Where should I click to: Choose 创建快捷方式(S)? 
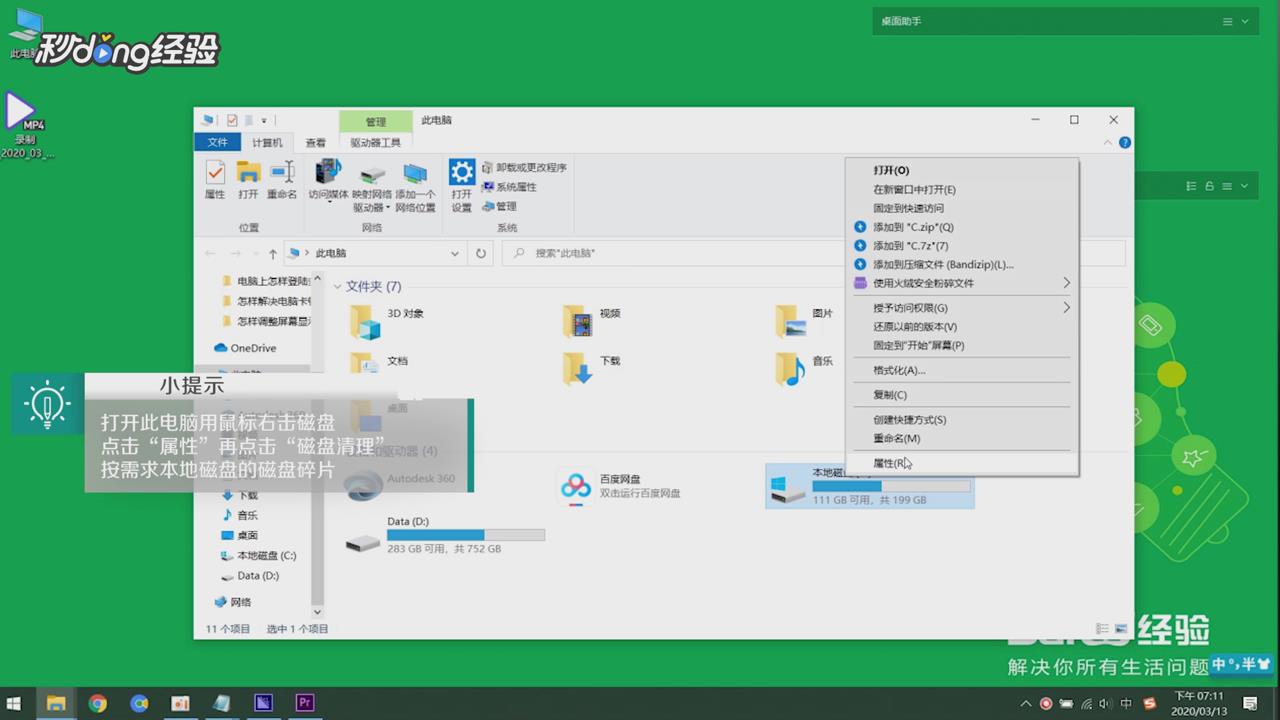(962, 420)
